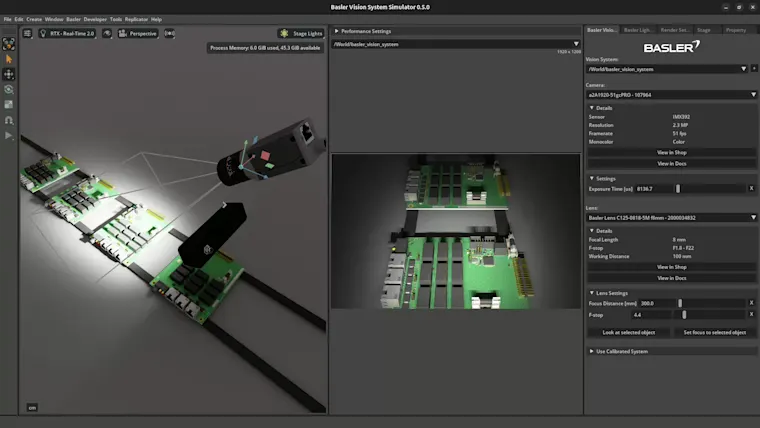Open the Developer menu
Screen dimensions: 760x428
point(95,19)
